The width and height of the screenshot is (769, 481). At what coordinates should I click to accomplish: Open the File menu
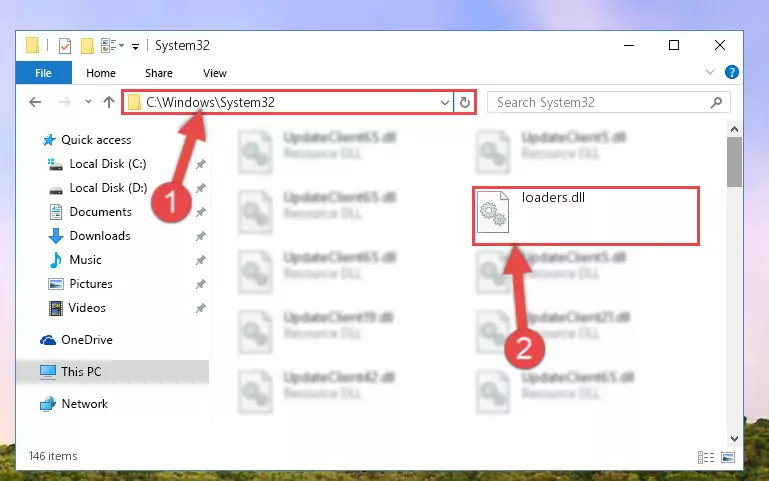[44, 73]
